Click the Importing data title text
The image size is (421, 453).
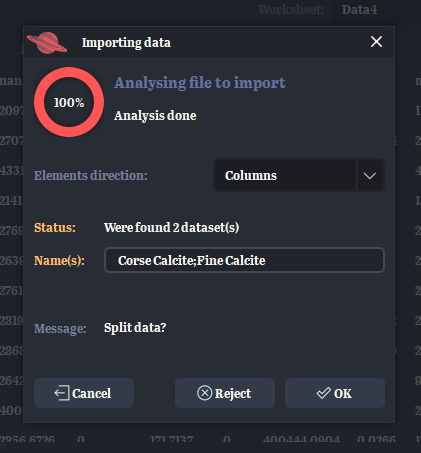(126, 43)
